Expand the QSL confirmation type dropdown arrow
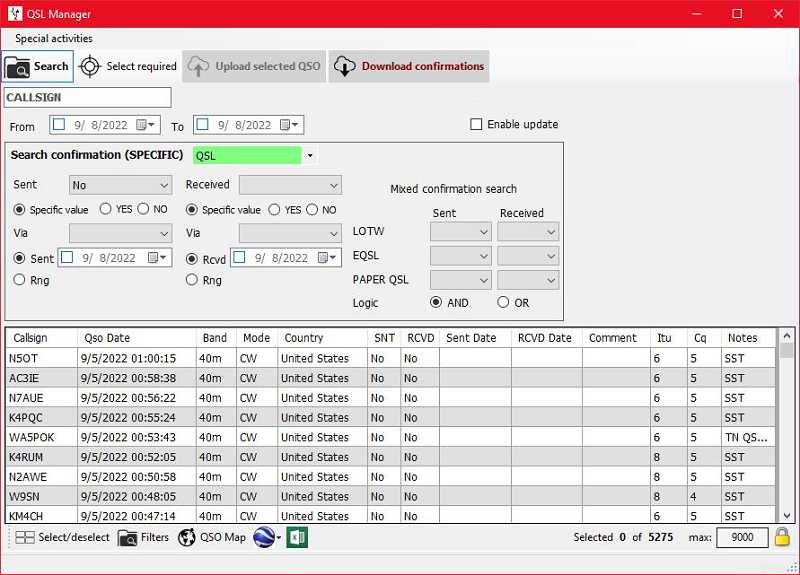 [310, 156]
